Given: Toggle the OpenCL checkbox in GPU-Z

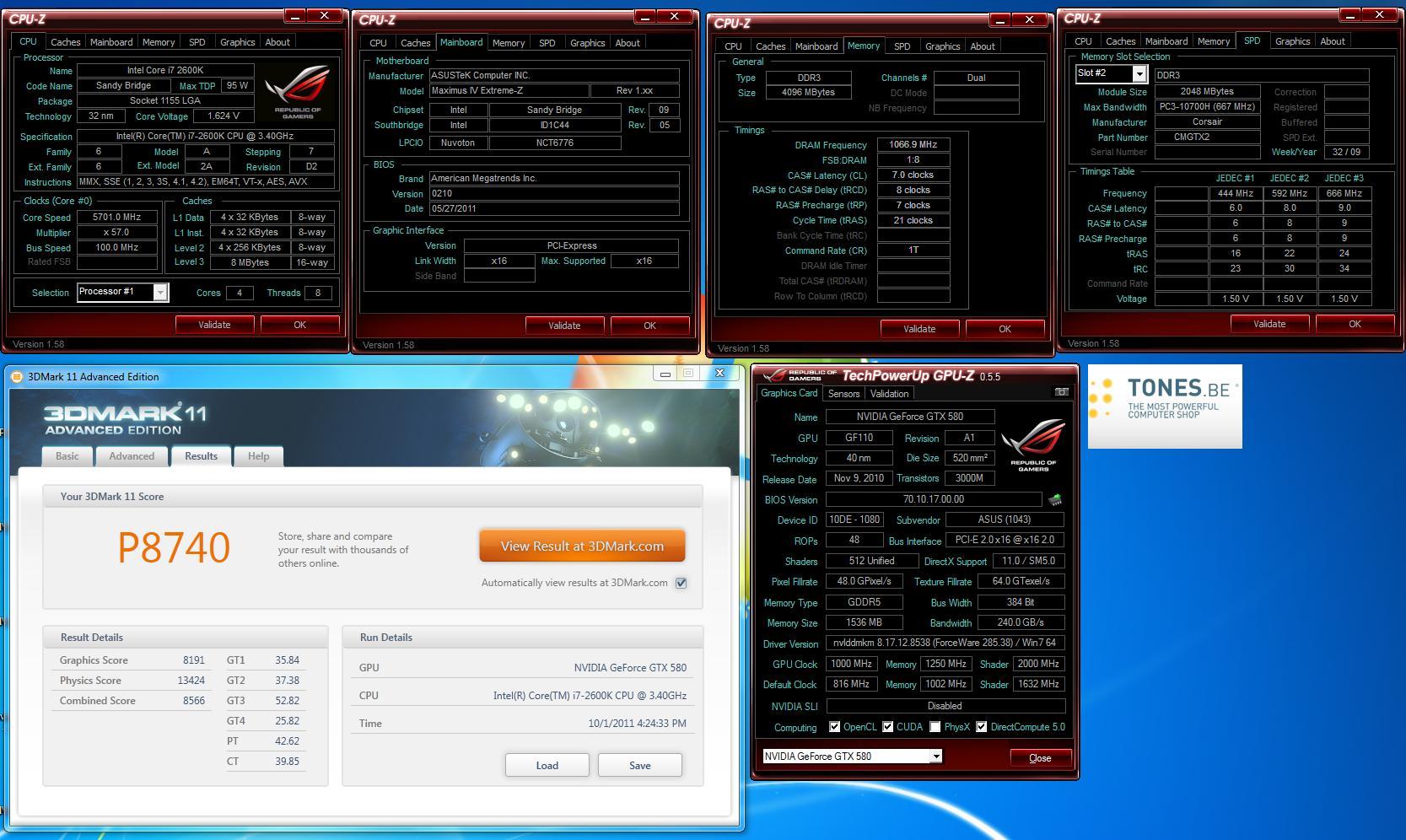Looking at the screenshot, I should [x=834, y=727].
